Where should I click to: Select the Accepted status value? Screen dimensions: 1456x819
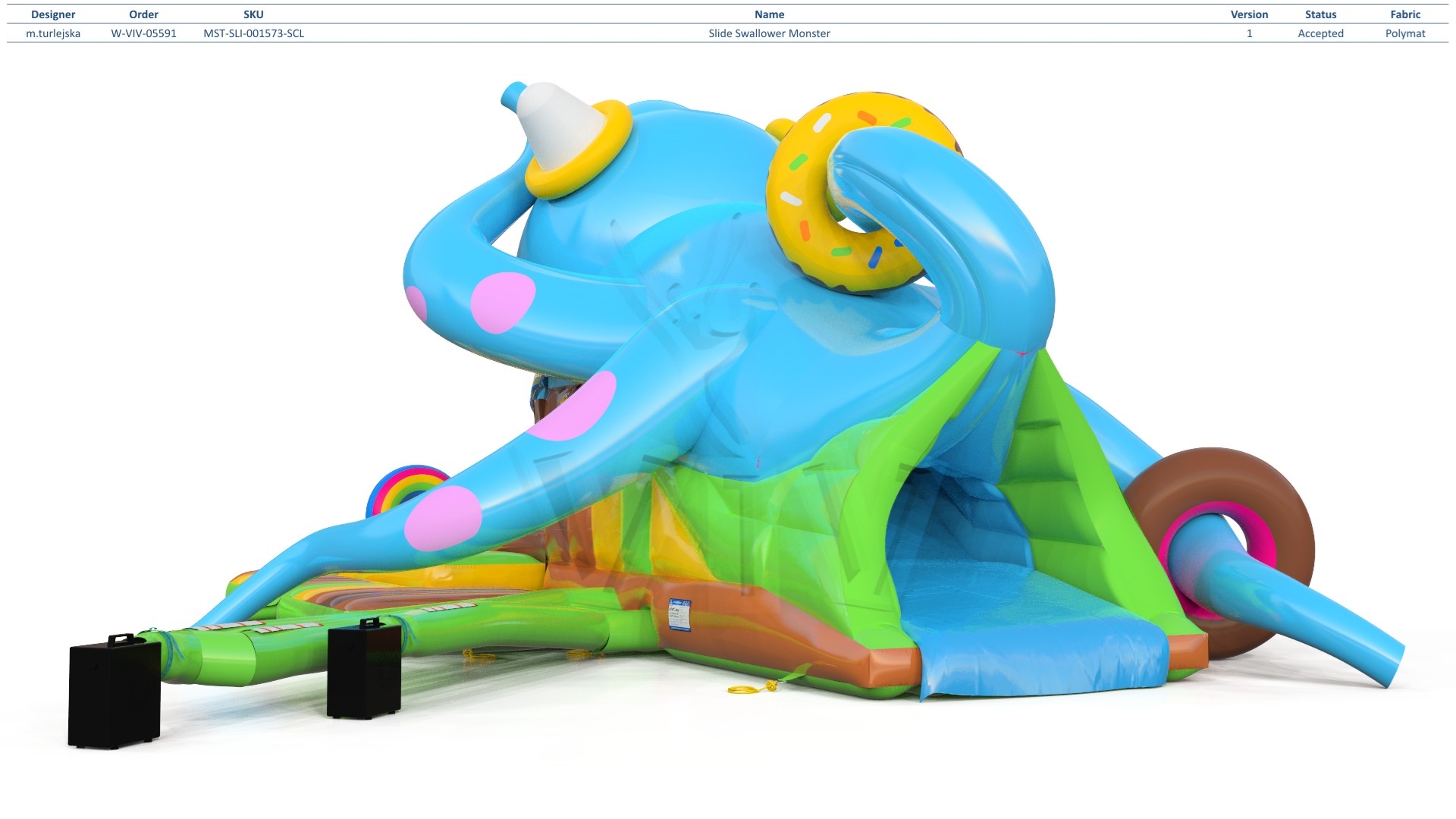(1320, 33)
